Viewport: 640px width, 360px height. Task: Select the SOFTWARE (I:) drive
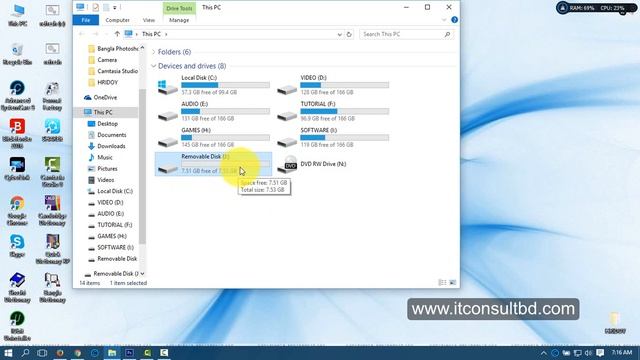pos(333,137)
